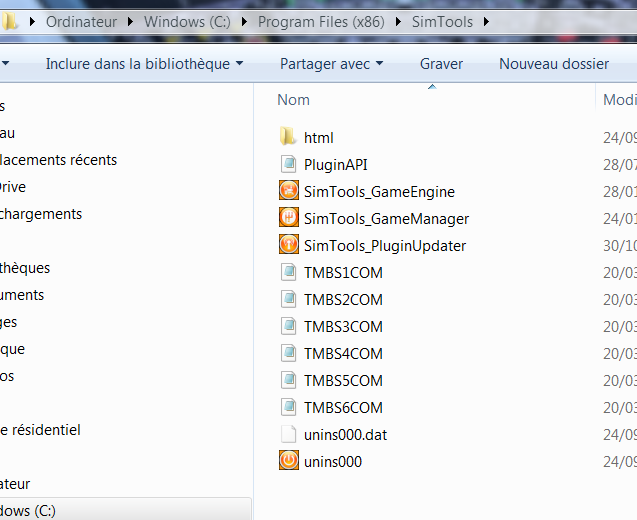Select the SimTools_GameManager application icon
The image size is (637, 520).
click(288, 218)
